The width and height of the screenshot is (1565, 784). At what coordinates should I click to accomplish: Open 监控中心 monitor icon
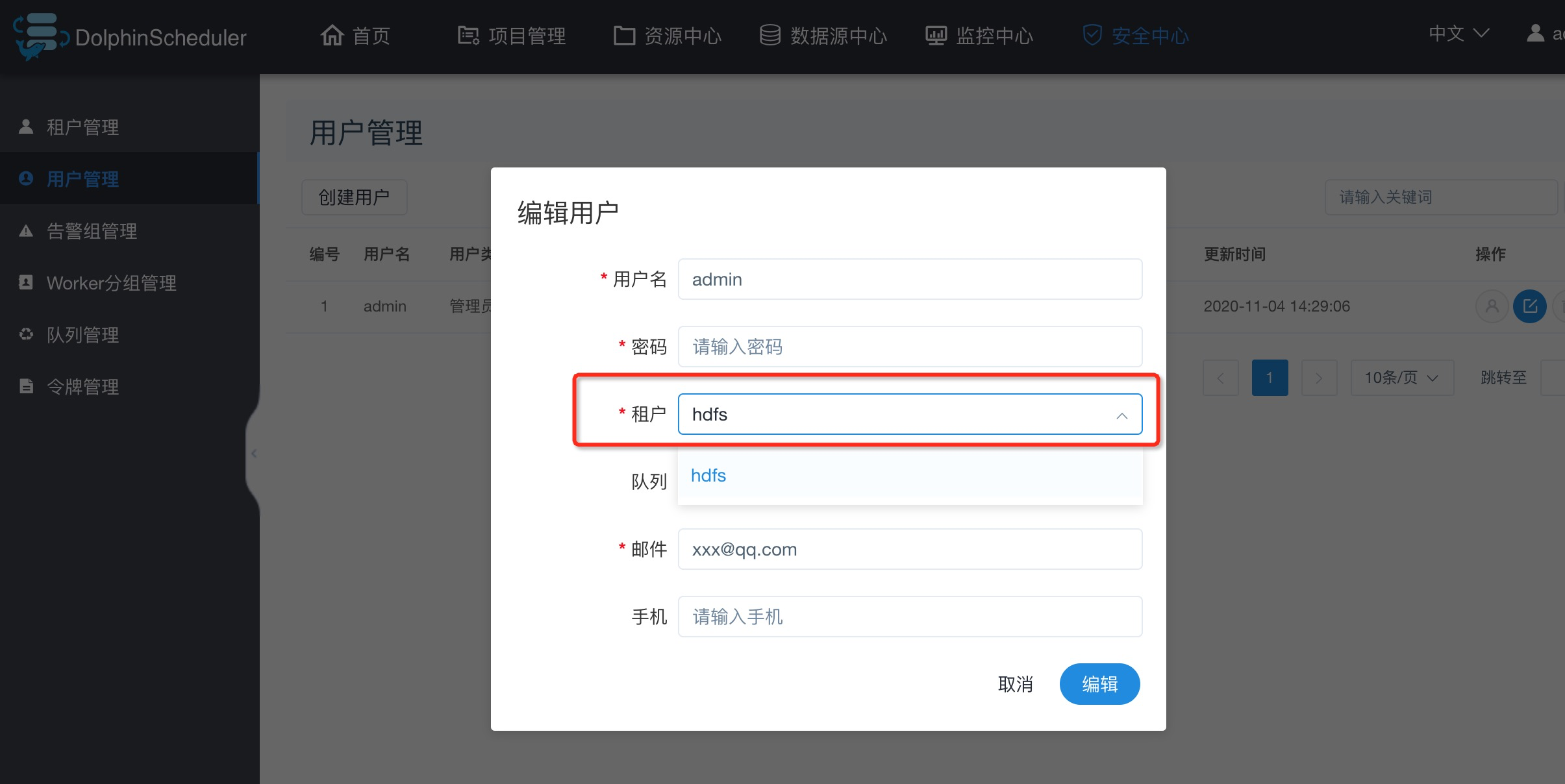pyautogui.click(x=936, y=35)
